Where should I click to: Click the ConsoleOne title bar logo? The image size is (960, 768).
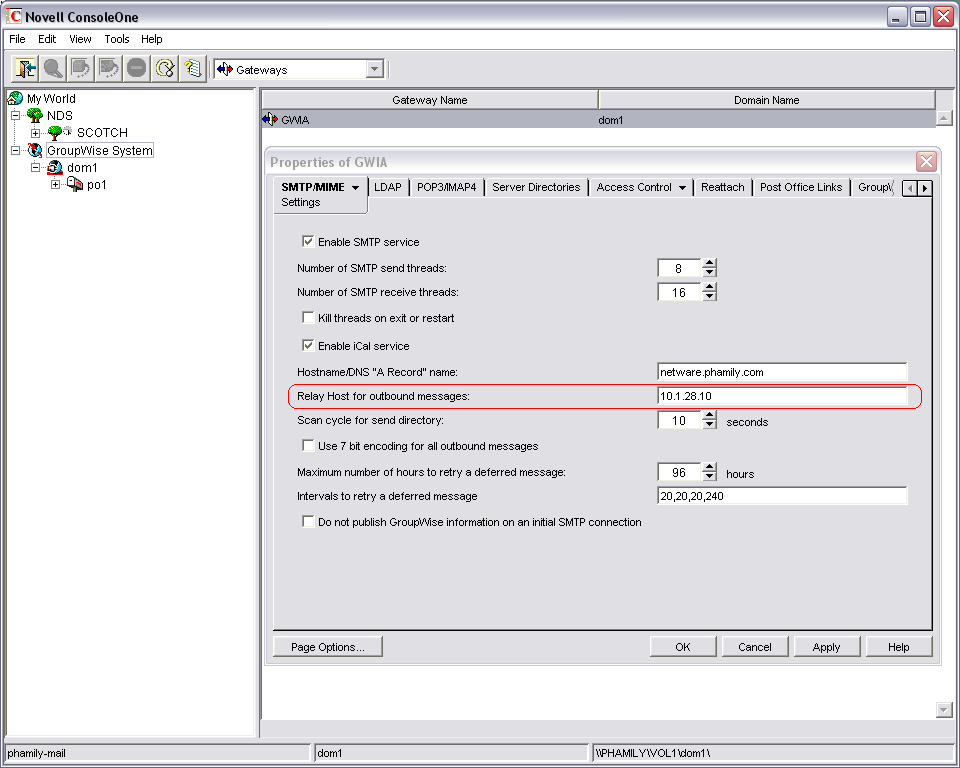(x=13, y=17)
